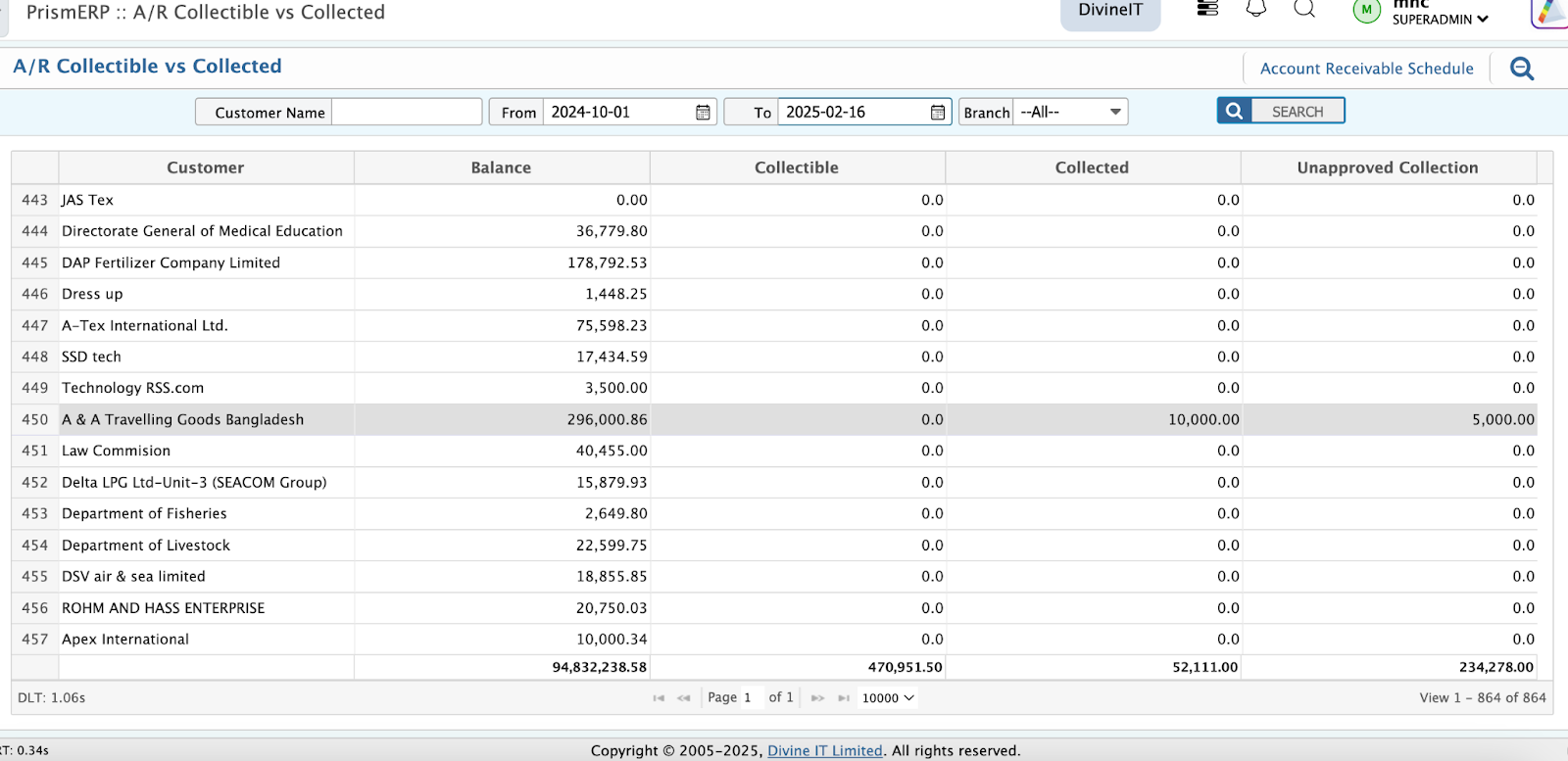Click the colorful app icon at top right

(x=1550, y=12)
